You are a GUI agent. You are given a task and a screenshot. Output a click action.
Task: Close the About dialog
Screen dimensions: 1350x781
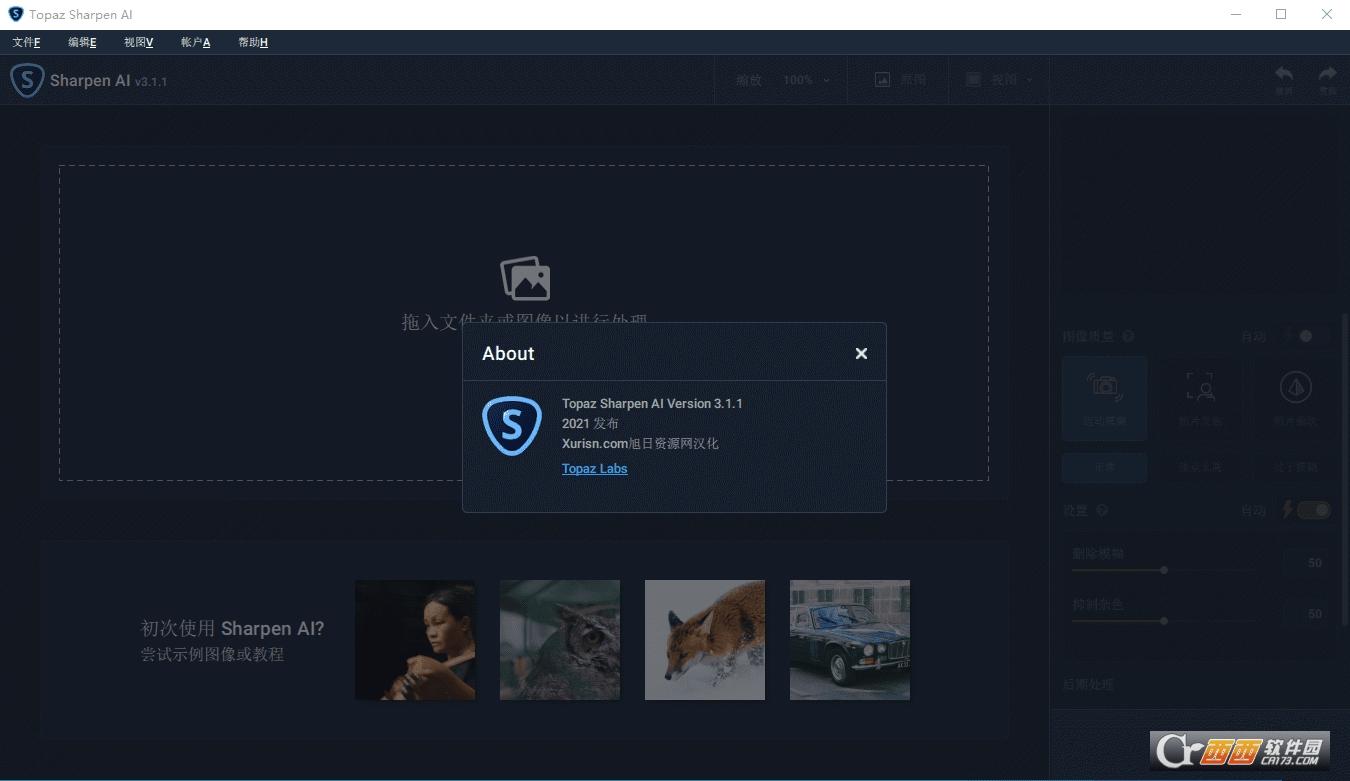pos(861,352)
